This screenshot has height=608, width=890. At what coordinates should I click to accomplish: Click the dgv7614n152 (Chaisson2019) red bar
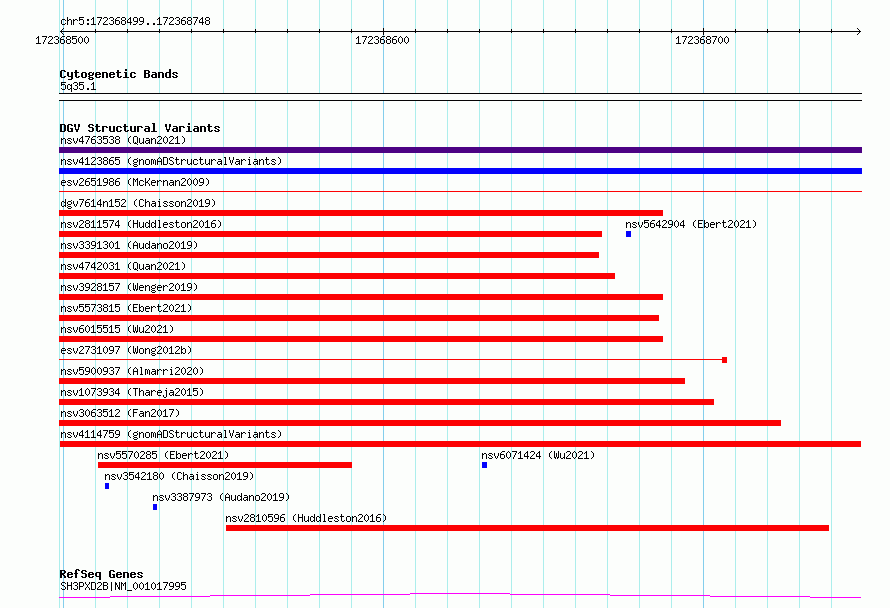pyautogui.click(x=361, y=213)
